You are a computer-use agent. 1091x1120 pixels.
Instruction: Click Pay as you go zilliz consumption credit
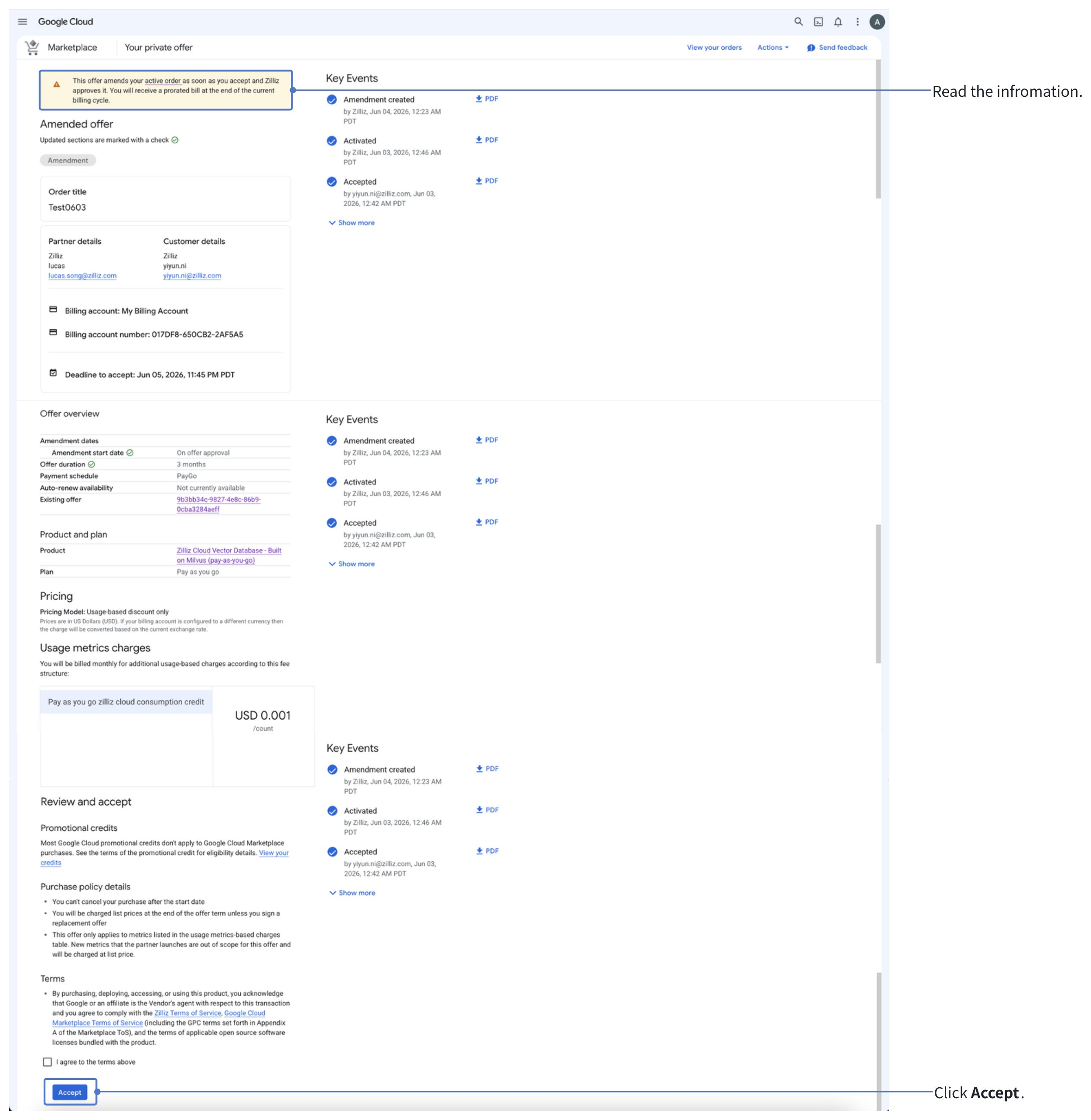click(126, 702)
